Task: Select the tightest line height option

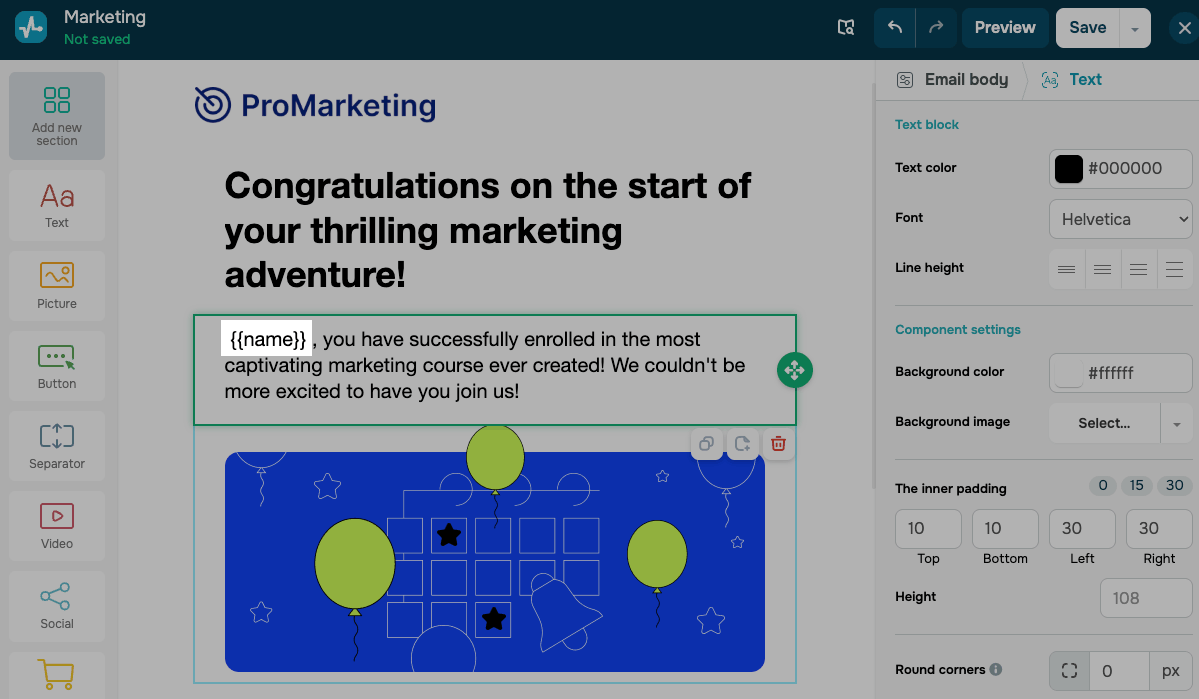Action: click(1067, 269)
